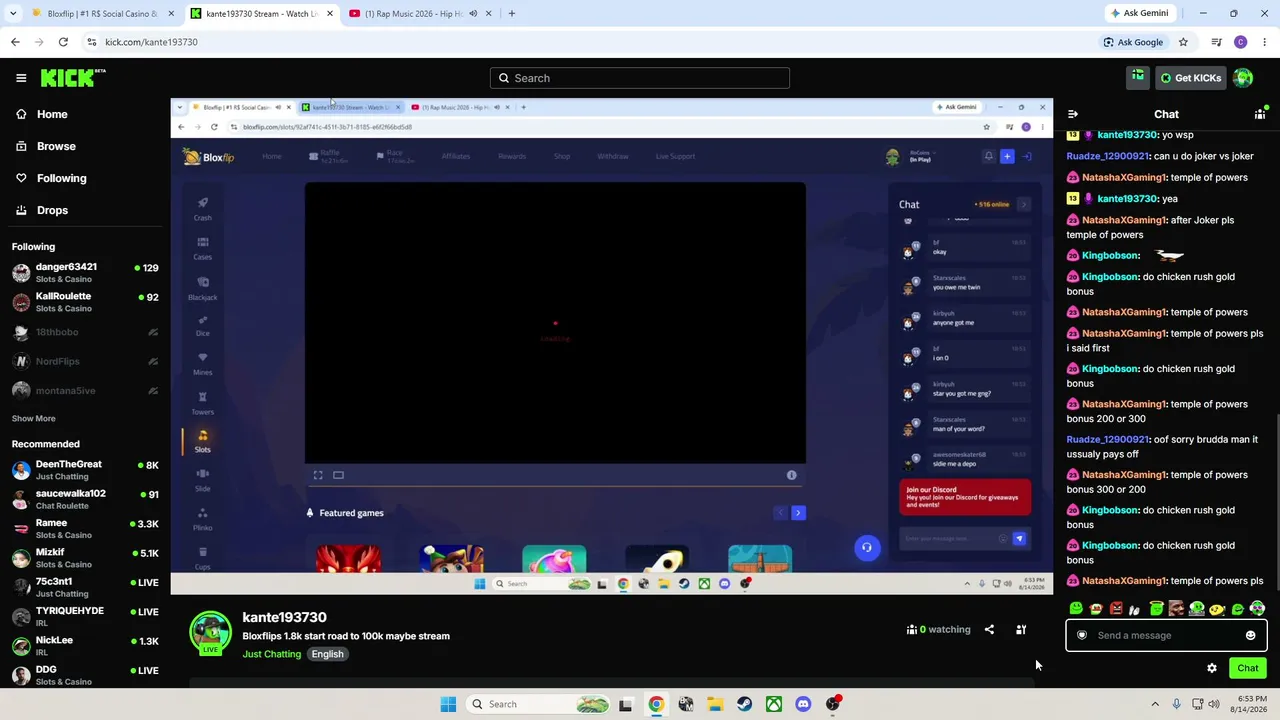Go back to the previous page
The height and width of the screenshot is (720, 1280).
15,42
